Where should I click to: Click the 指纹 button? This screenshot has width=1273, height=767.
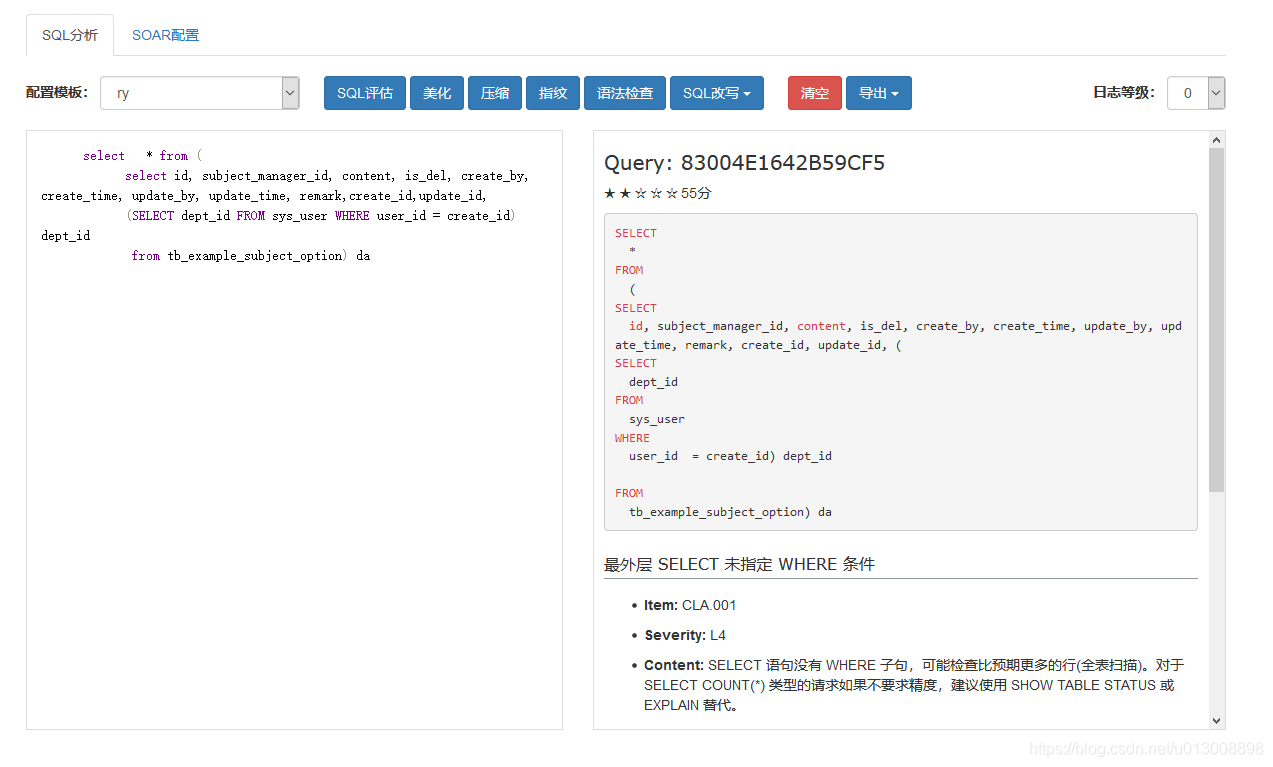pyautogui.click(x=553, y=93)
